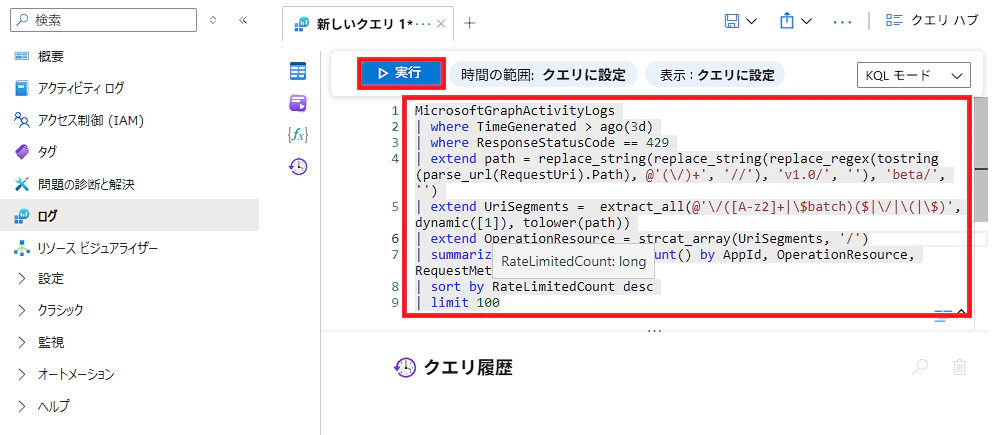Open クエリ ハブ
The height and width of the screenshot is (435, 1007).
pos(932,21)
